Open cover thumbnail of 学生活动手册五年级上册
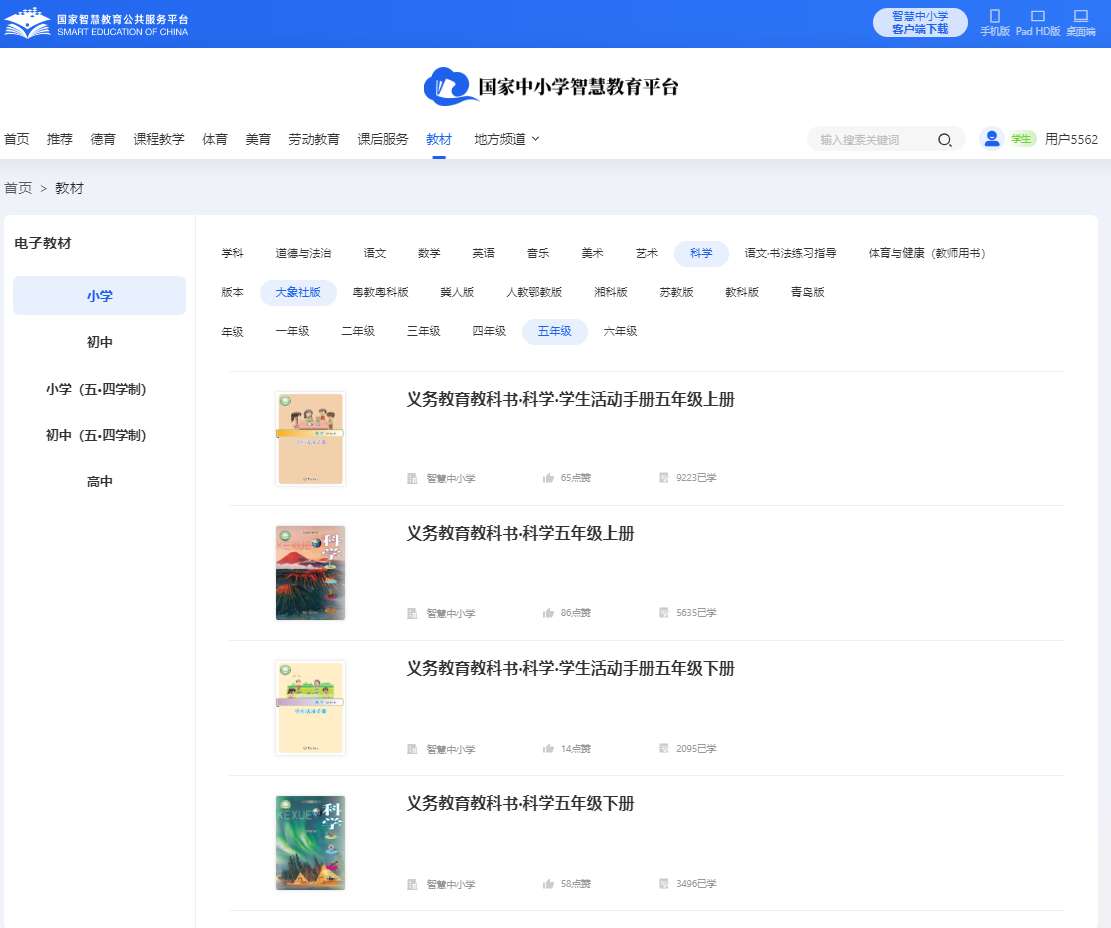 310,438
